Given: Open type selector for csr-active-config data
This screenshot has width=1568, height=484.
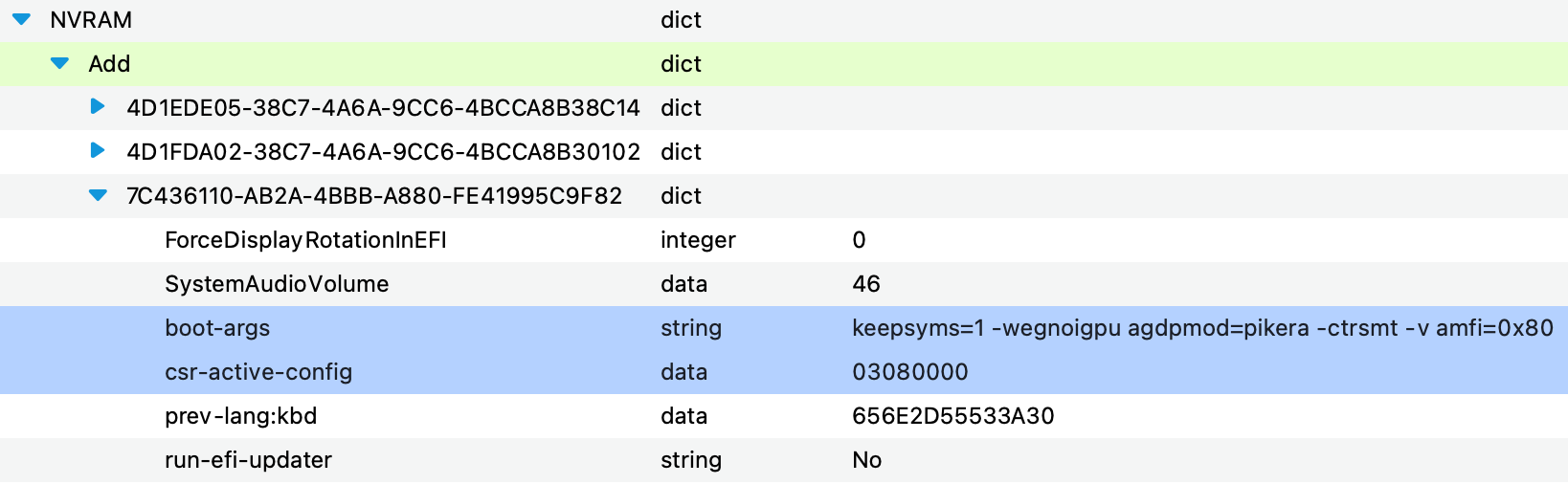Looking at the screenshot, I should click(x=683, y=372).
